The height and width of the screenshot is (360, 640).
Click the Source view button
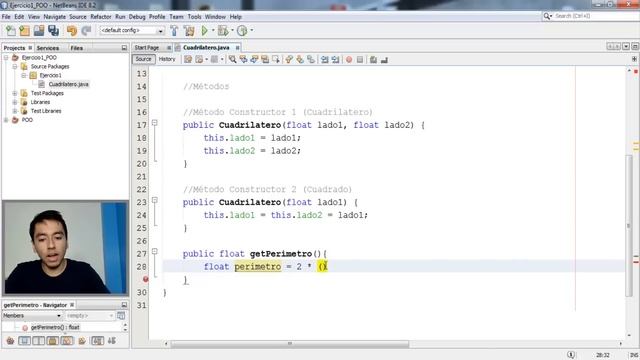(143, 59)
